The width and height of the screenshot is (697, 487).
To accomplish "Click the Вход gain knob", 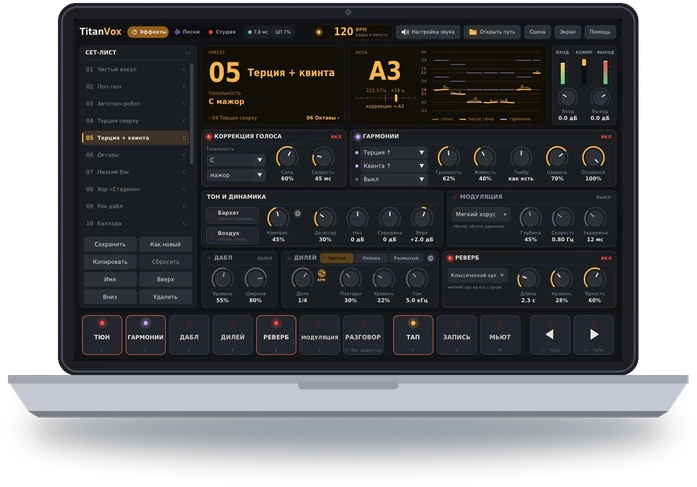I will [x=568, y=97].
